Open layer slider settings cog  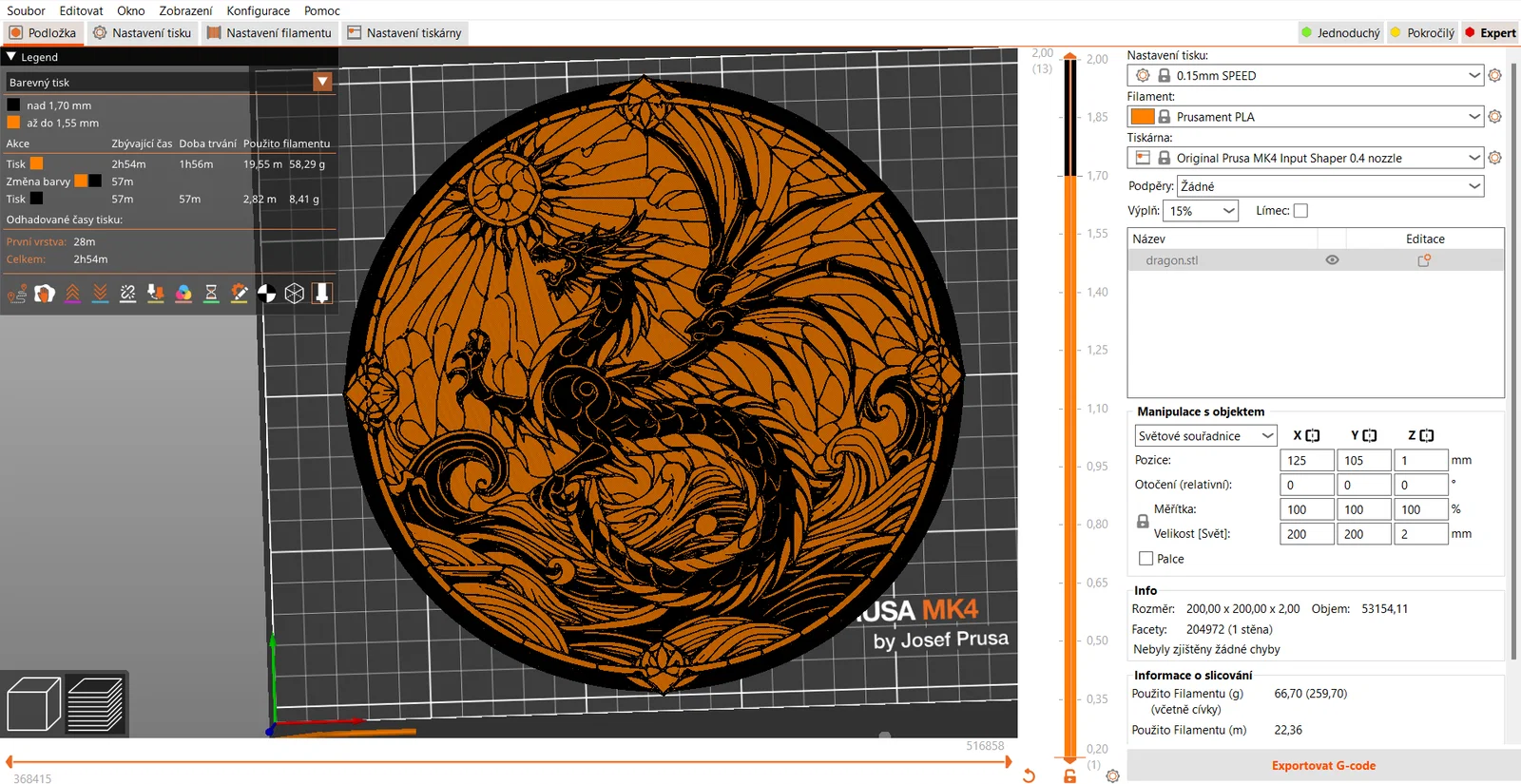[x=1112, y=775]
